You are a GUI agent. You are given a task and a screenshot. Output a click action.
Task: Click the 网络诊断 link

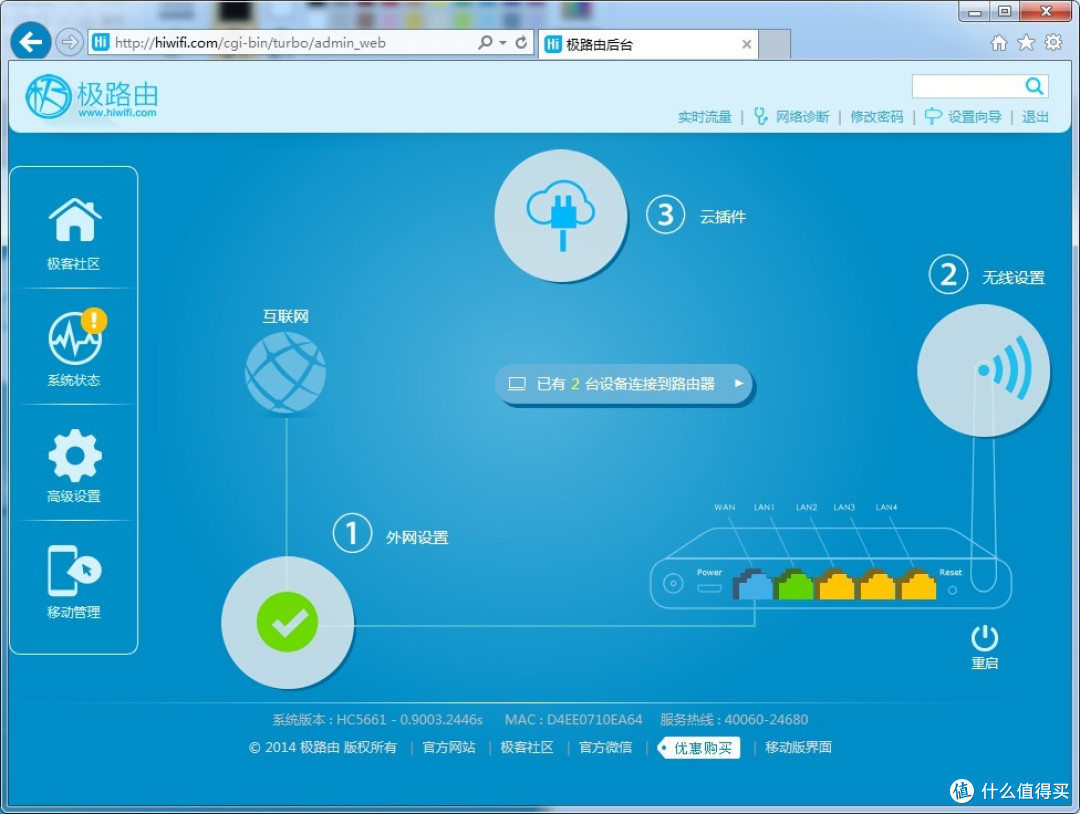[x=802, y=117]
